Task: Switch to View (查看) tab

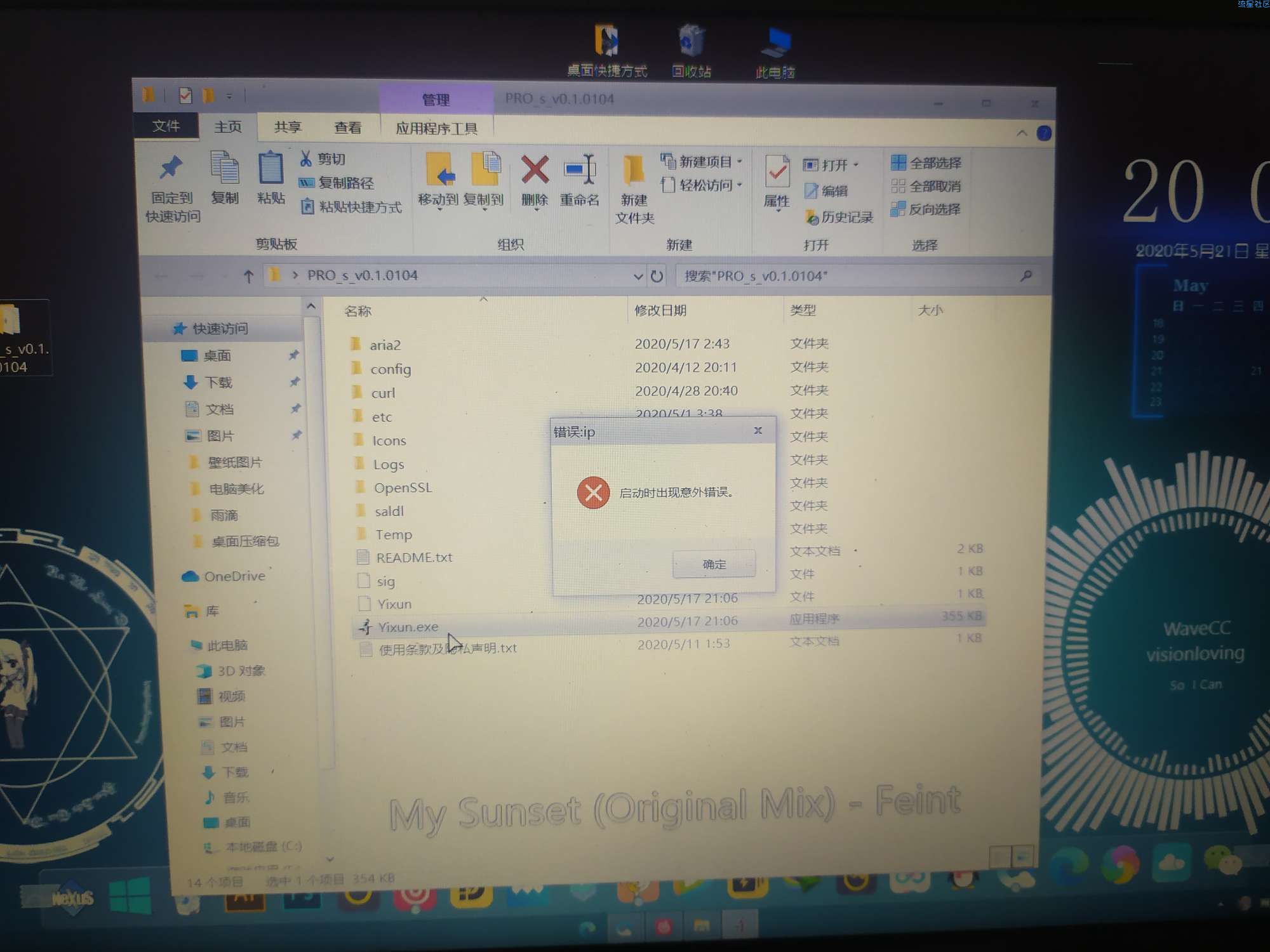Action: [348, 128]
